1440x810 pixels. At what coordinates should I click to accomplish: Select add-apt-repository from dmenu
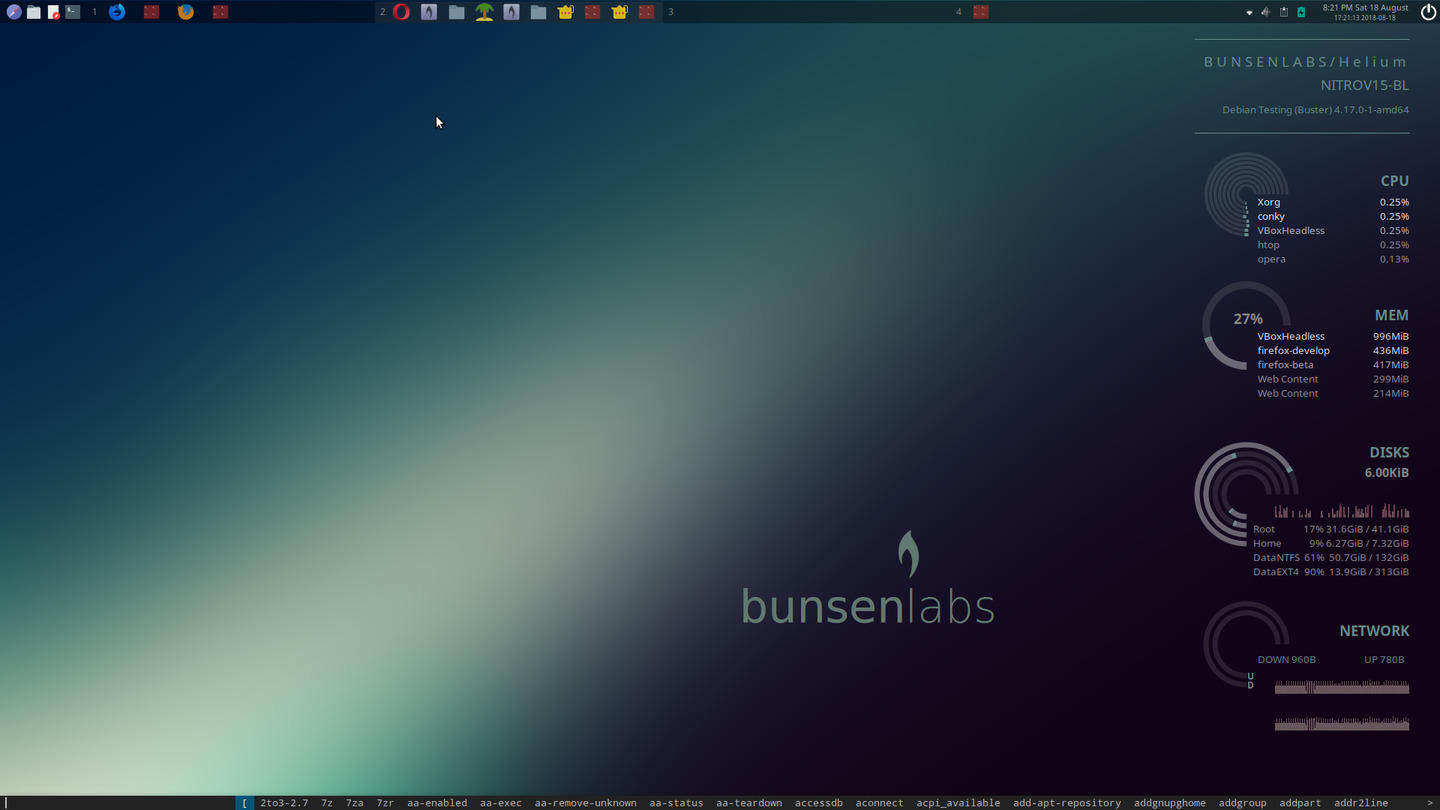pyautogui.click(x=1067, y=803)
